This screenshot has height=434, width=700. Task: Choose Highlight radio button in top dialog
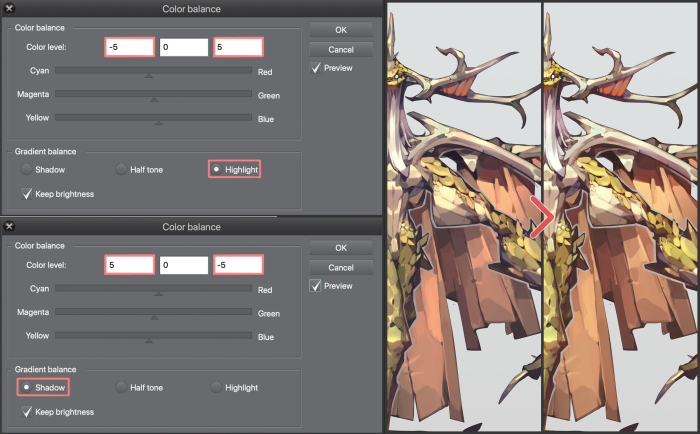coord(216,170)
